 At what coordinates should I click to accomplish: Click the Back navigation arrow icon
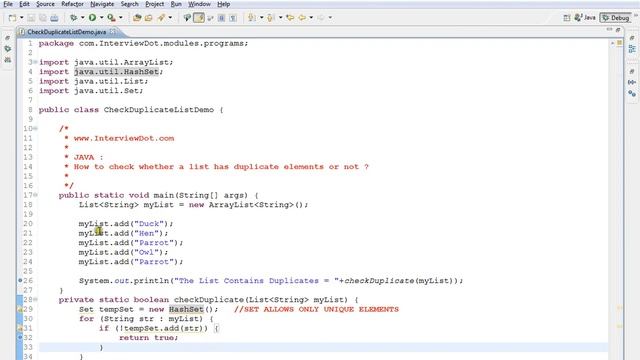pyautogui.click(x=302, y=18)
